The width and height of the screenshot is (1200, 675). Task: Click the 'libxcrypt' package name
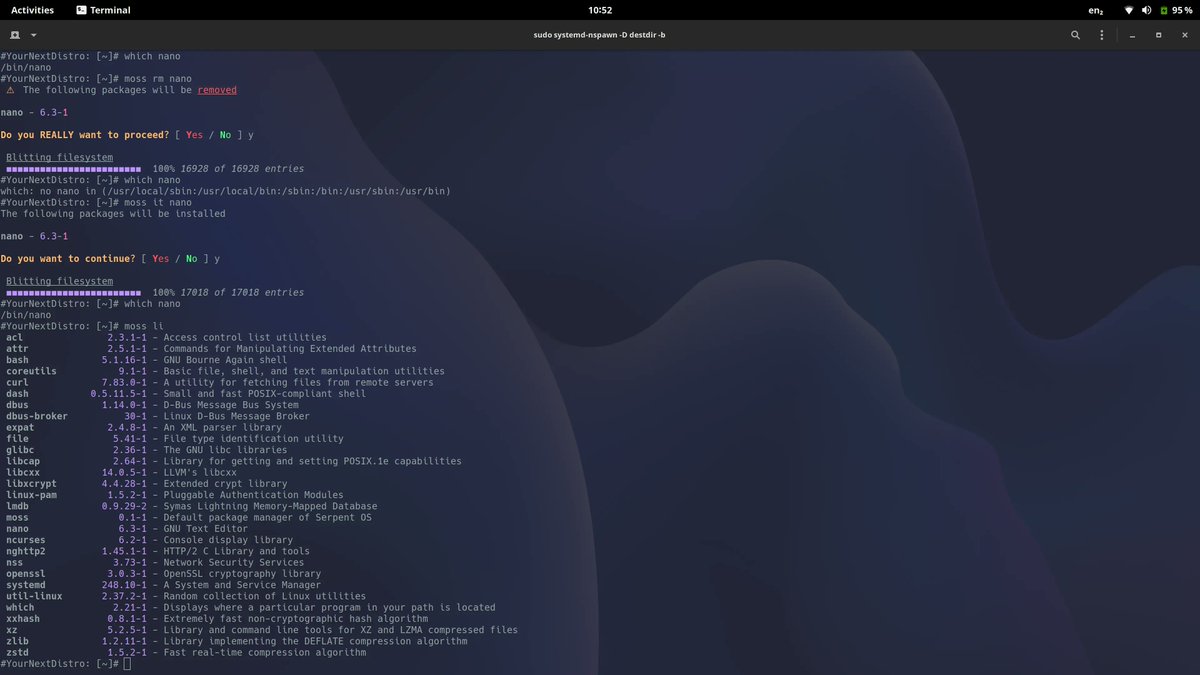pyautogui.click(x=31, y=484)
